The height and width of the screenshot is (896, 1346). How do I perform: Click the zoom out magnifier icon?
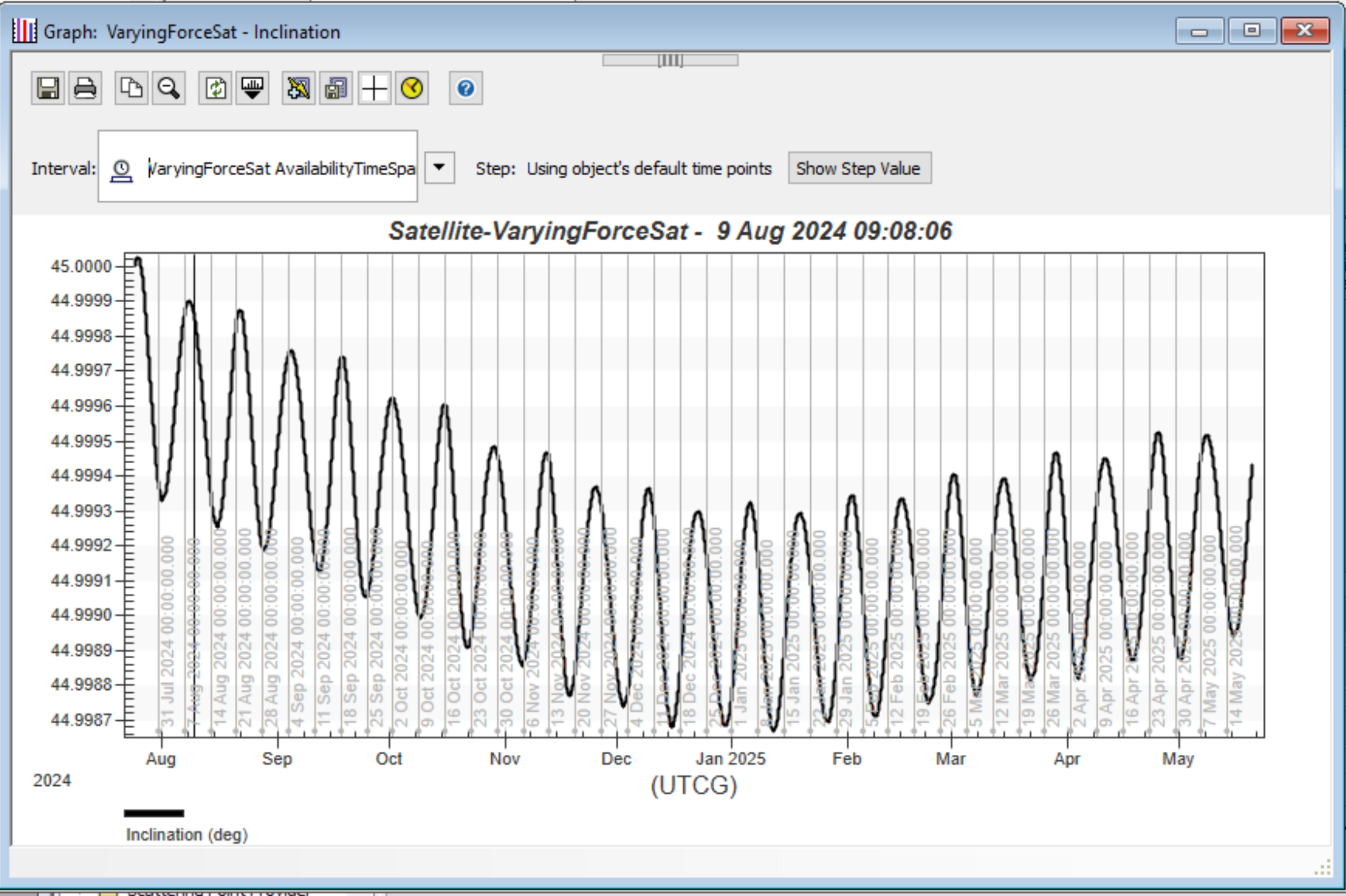(168, 89)
